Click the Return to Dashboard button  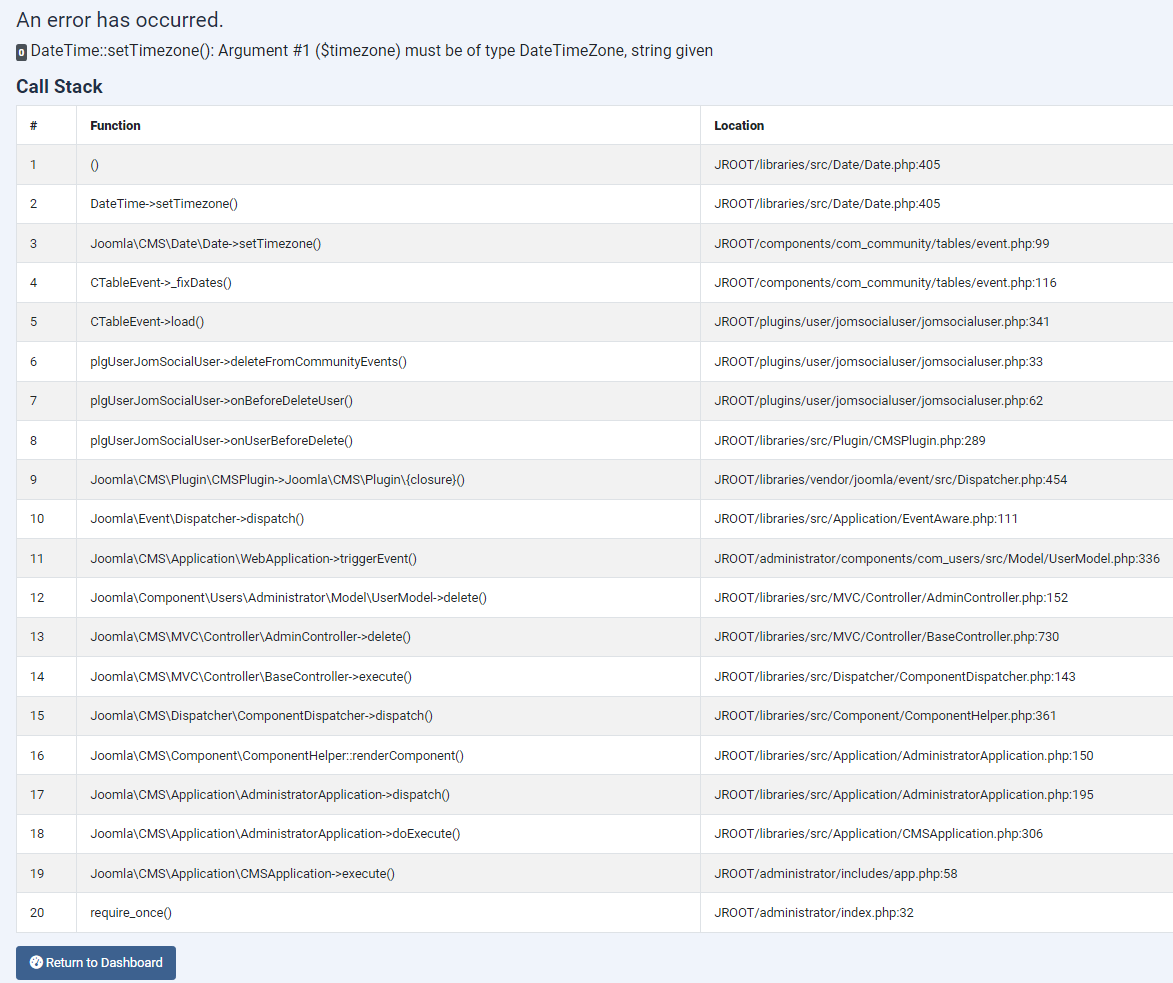[x=96, y=963]
